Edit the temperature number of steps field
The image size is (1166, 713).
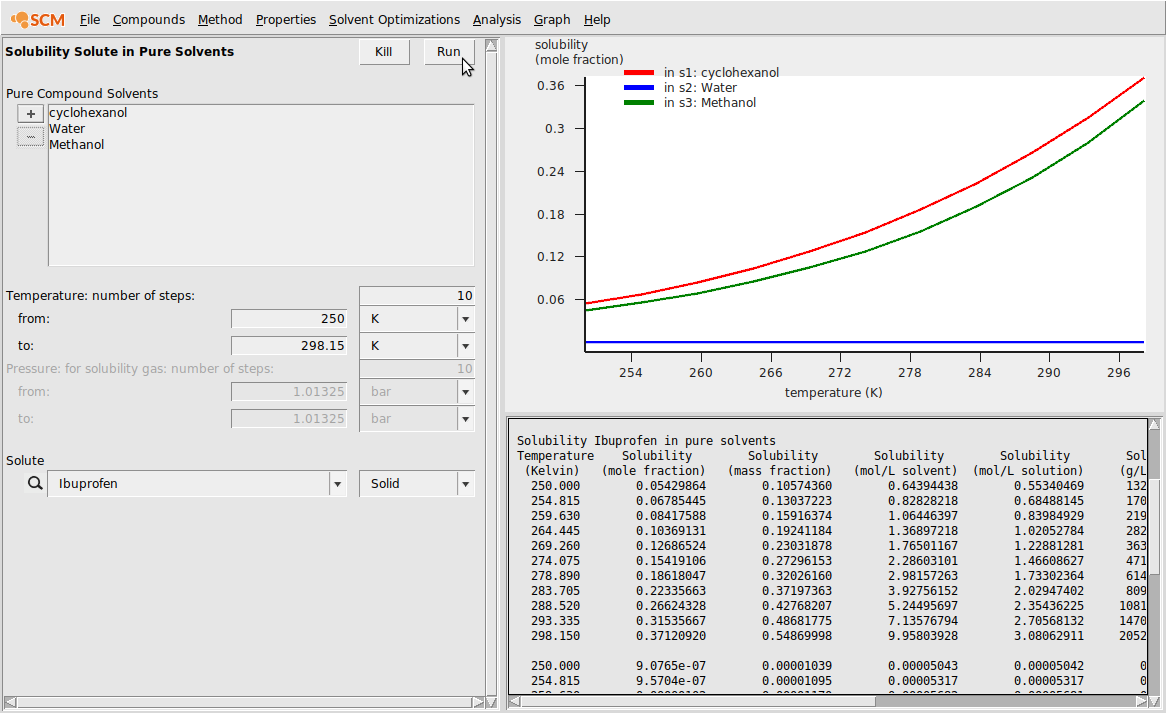pos(416,295)
